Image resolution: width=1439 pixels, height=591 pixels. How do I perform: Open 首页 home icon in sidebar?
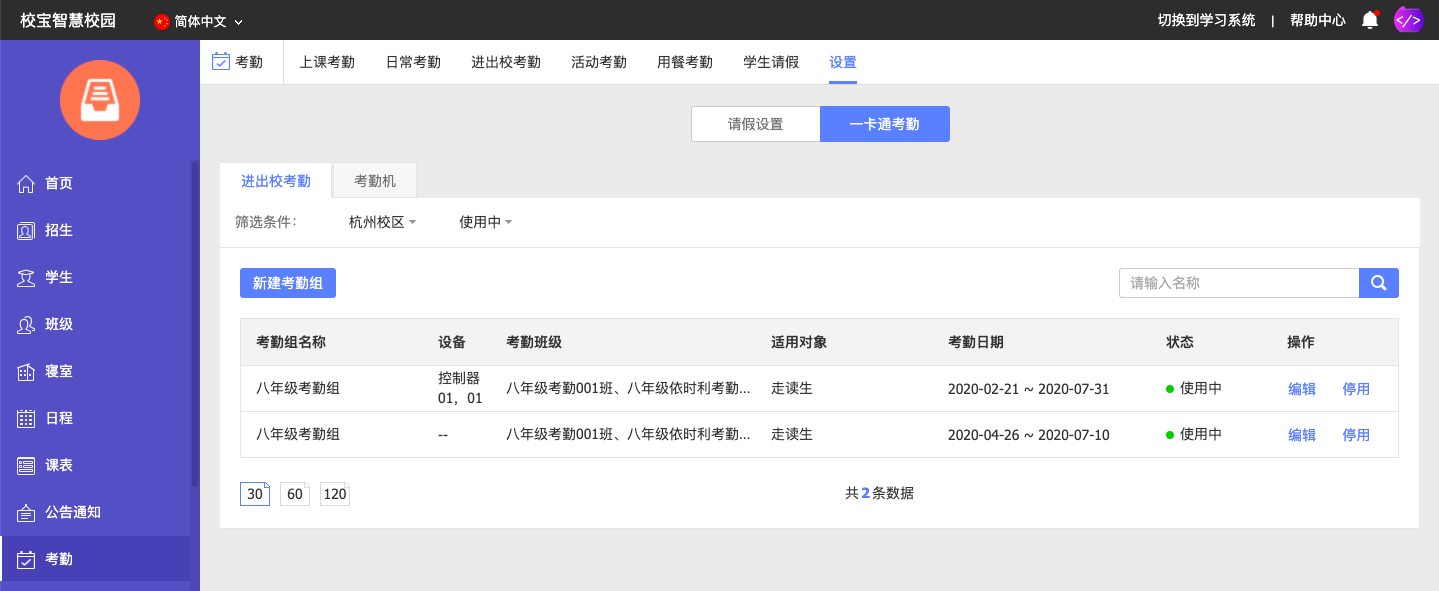click(27, 183)
